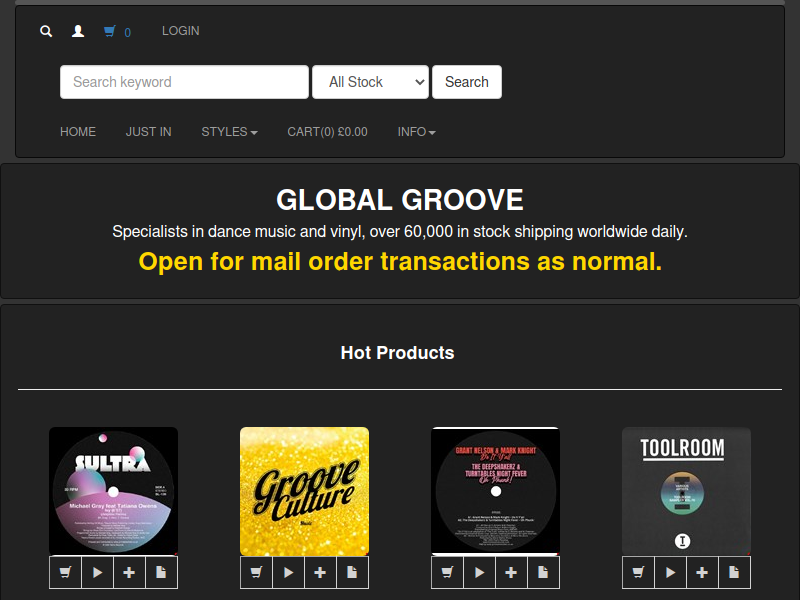The image size is (800, 600).
Task: Open the Grant Nelson & Mark Knight record thumbnail
Action: [x=495, y=491]
